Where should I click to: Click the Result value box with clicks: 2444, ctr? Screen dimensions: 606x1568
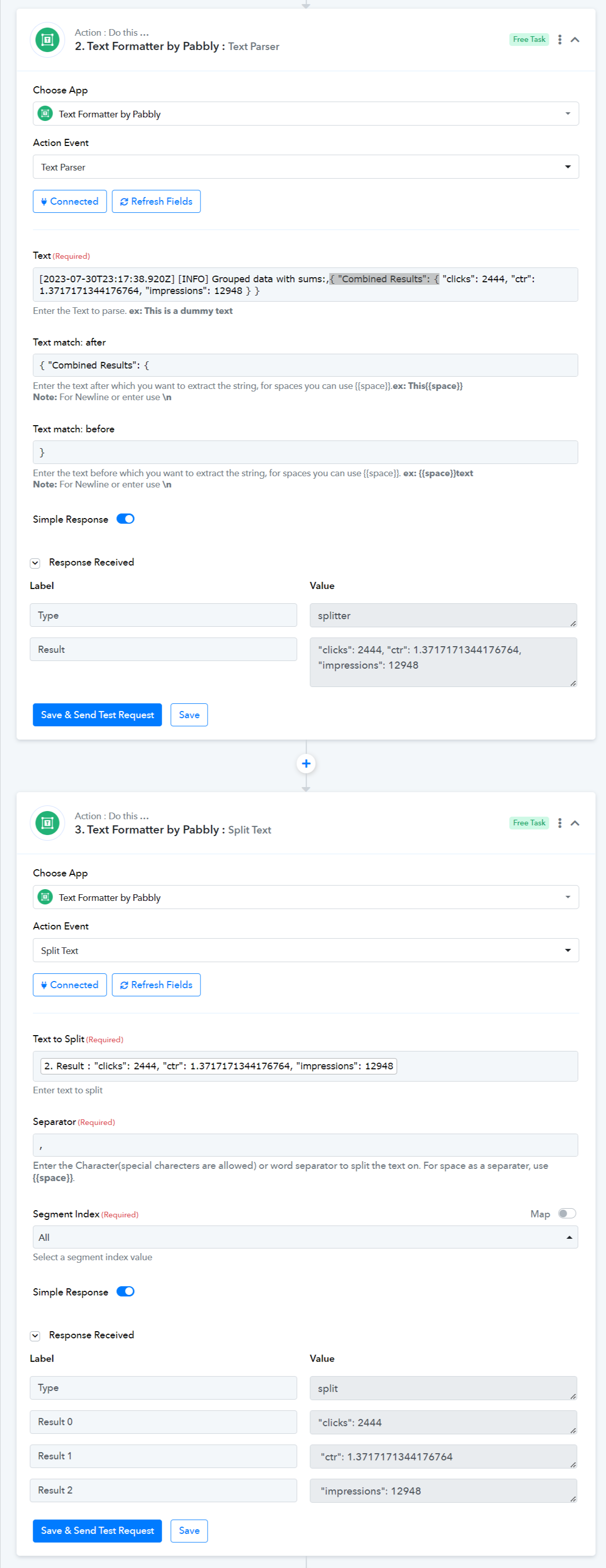[x=443, y=662]
